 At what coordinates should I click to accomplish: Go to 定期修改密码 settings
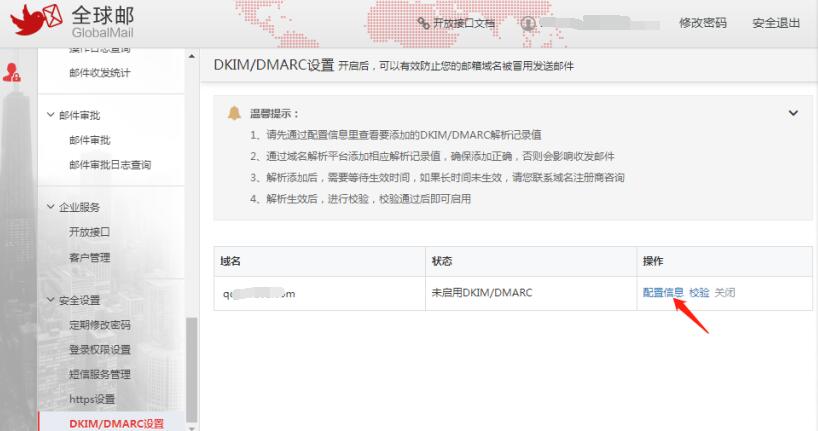pyautogui.click(x=99, y=325)
